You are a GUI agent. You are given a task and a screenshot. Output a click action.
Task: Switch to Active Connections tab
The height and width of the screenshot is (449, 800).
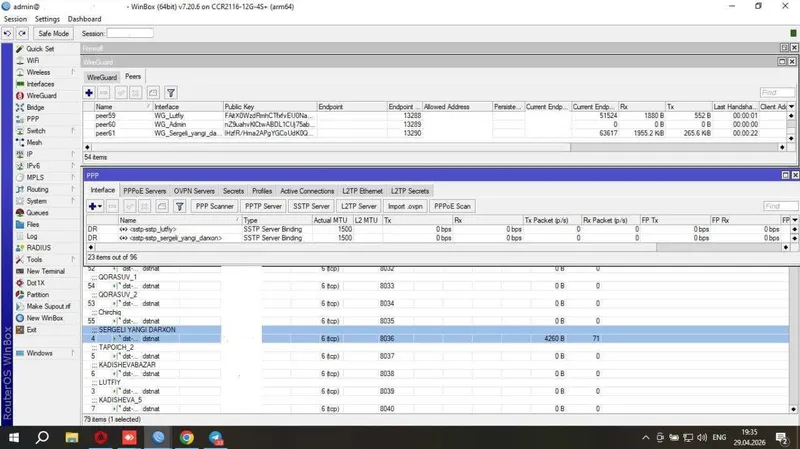point(307,191)
